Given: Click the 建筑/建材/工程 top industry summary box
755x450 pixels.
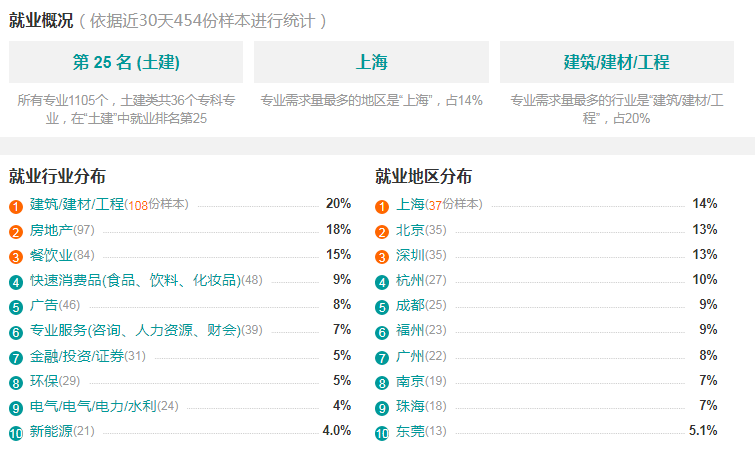Looking at the screenshot, I should 617,62.
